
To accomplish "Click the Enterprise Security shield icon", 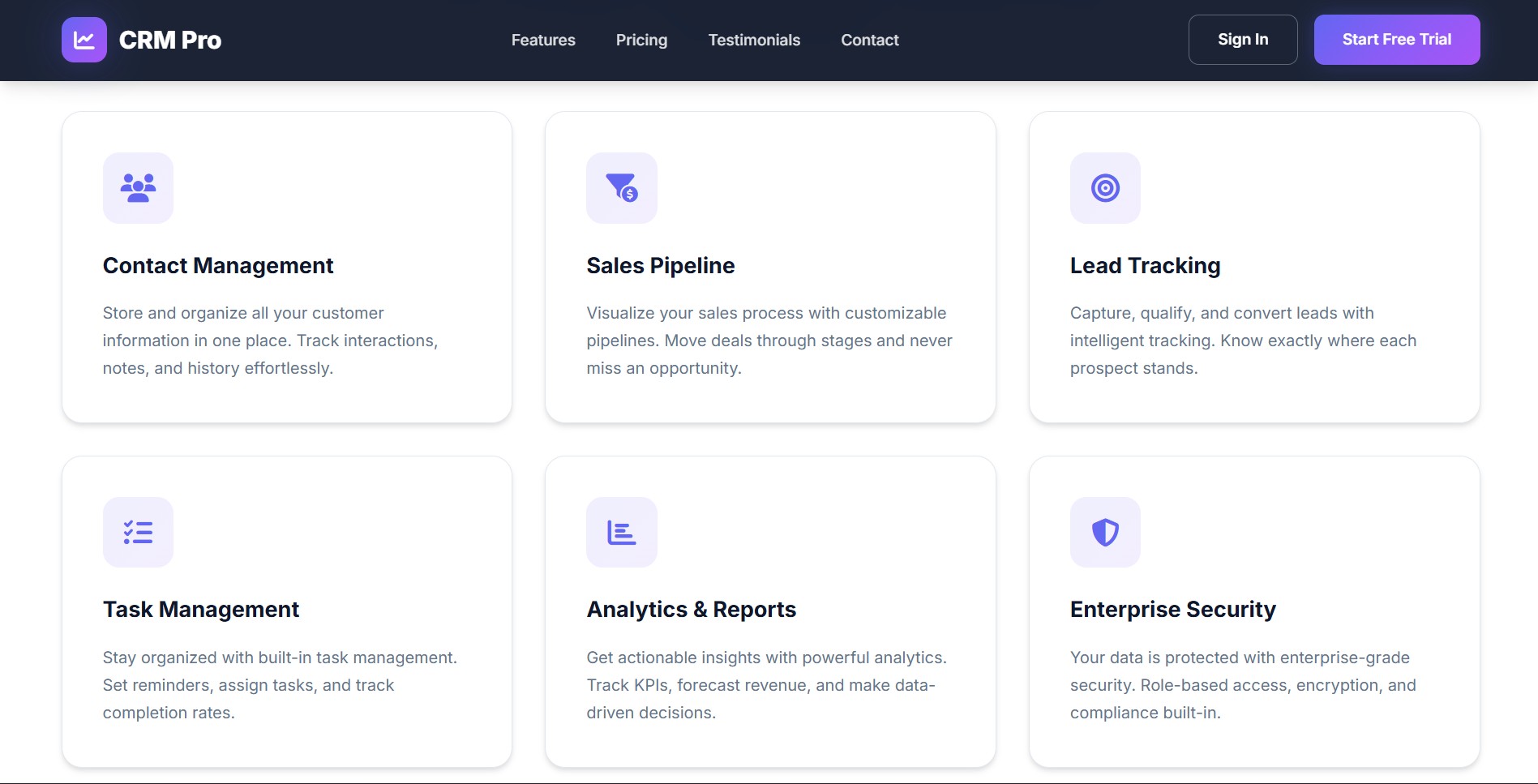I will [x=1105, y=533].
